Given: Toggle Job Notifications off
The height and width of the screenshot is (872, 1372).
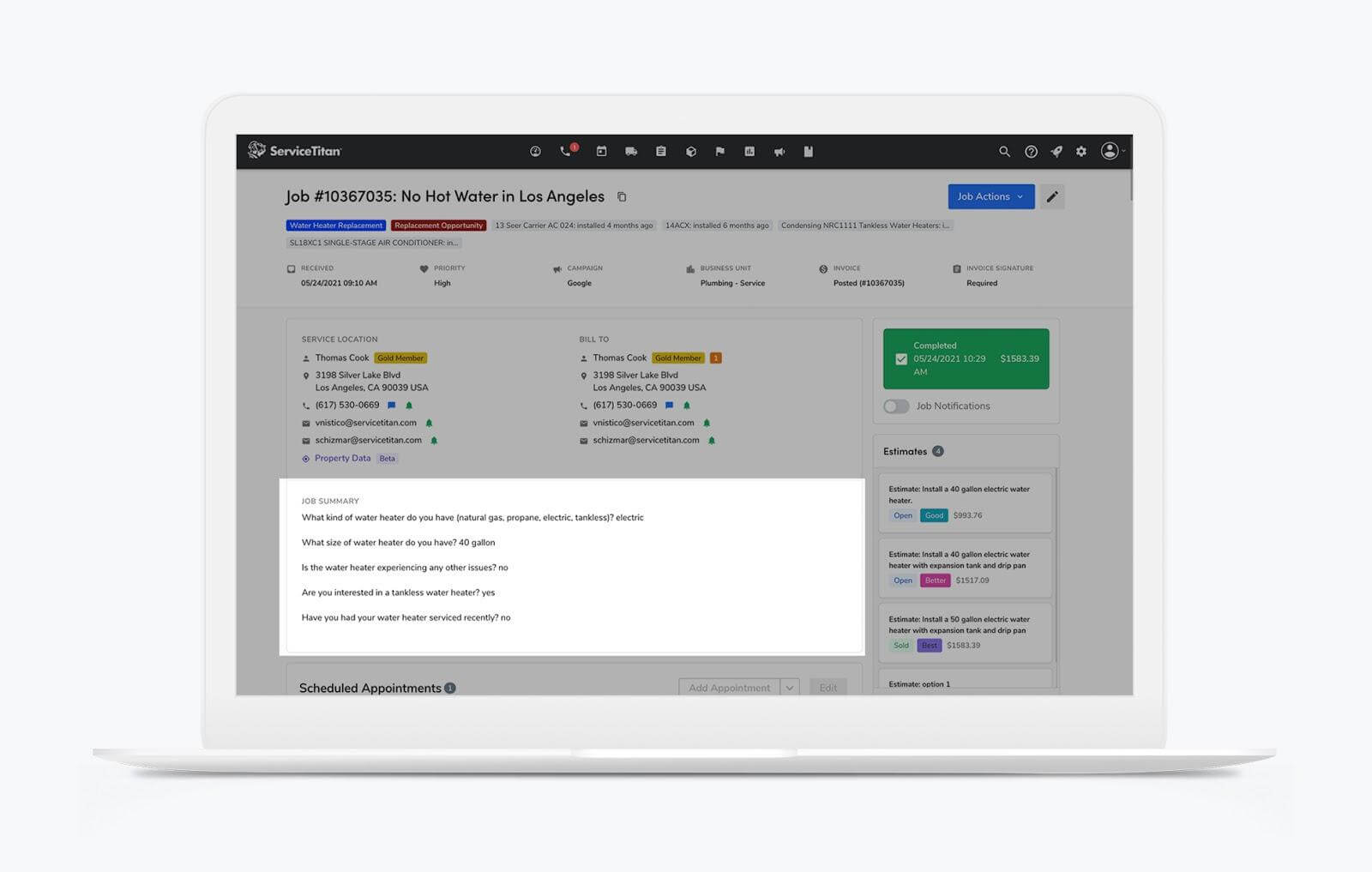Looking at the screenshot, I should [896, 406].
